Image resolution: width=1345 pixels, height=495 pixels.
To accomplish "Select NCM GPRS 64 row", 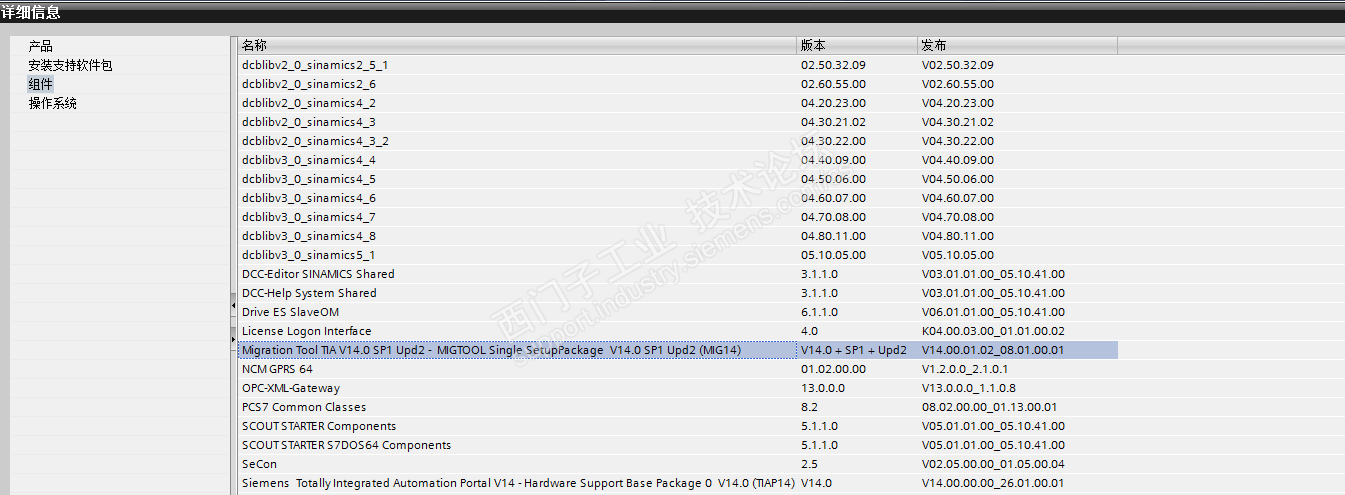I will click(678, 369).
